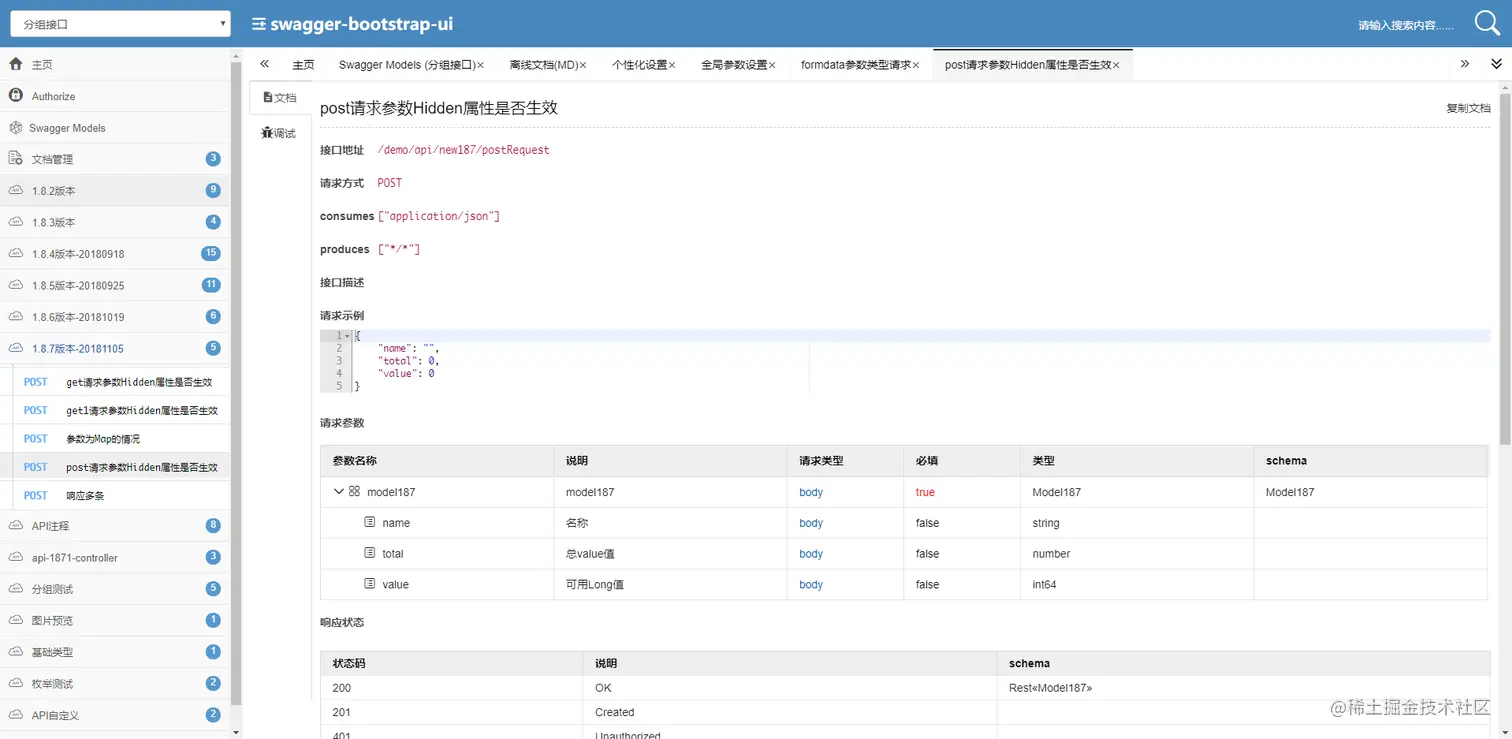1512x739 pixels.
Task: Click the 复制文档 copy document button
Action: (x=1468, y=108)
